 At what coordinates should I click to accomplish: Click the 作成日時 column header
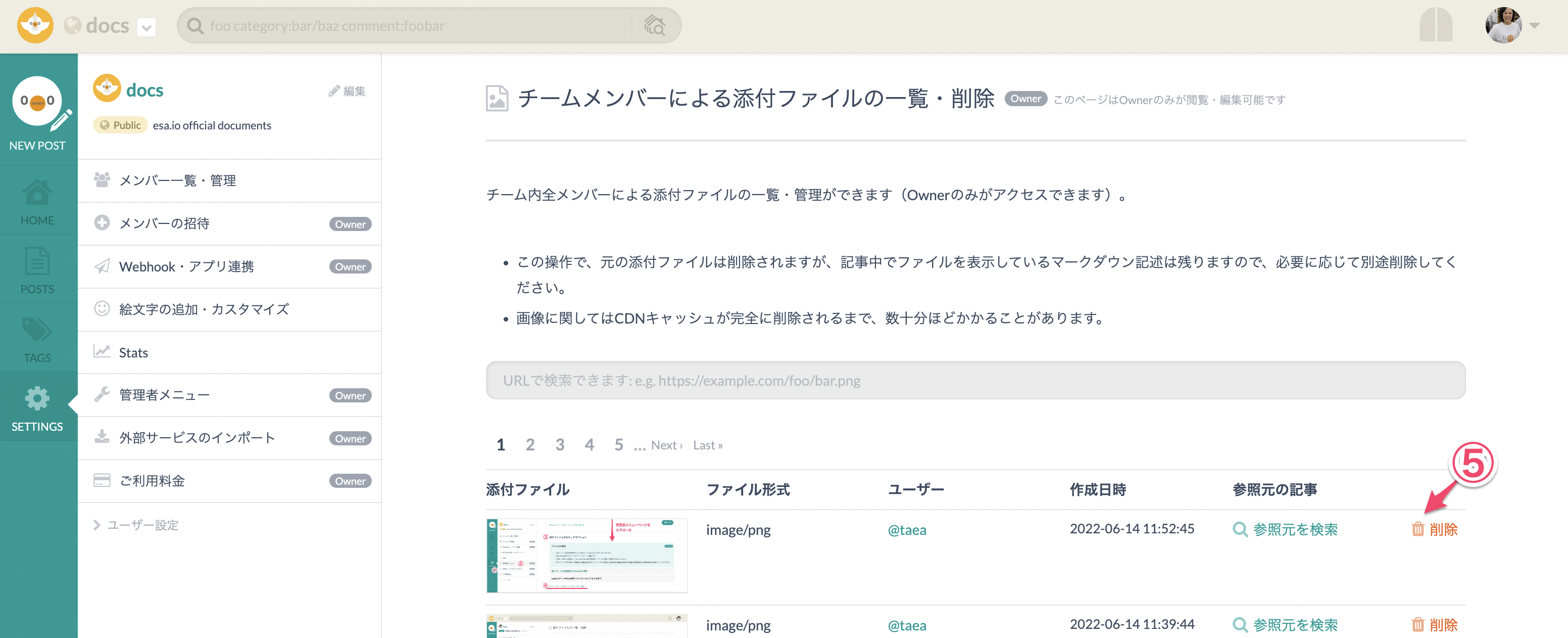tap(1098, 489)
